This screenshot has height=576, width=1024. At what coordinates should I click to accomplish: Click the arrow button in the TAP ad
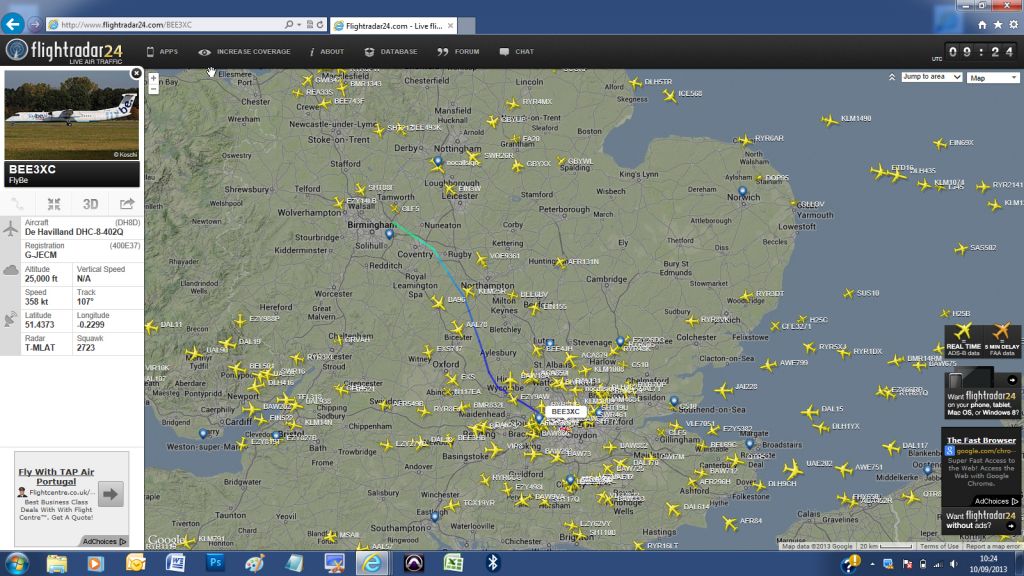(x=110, y=494)
